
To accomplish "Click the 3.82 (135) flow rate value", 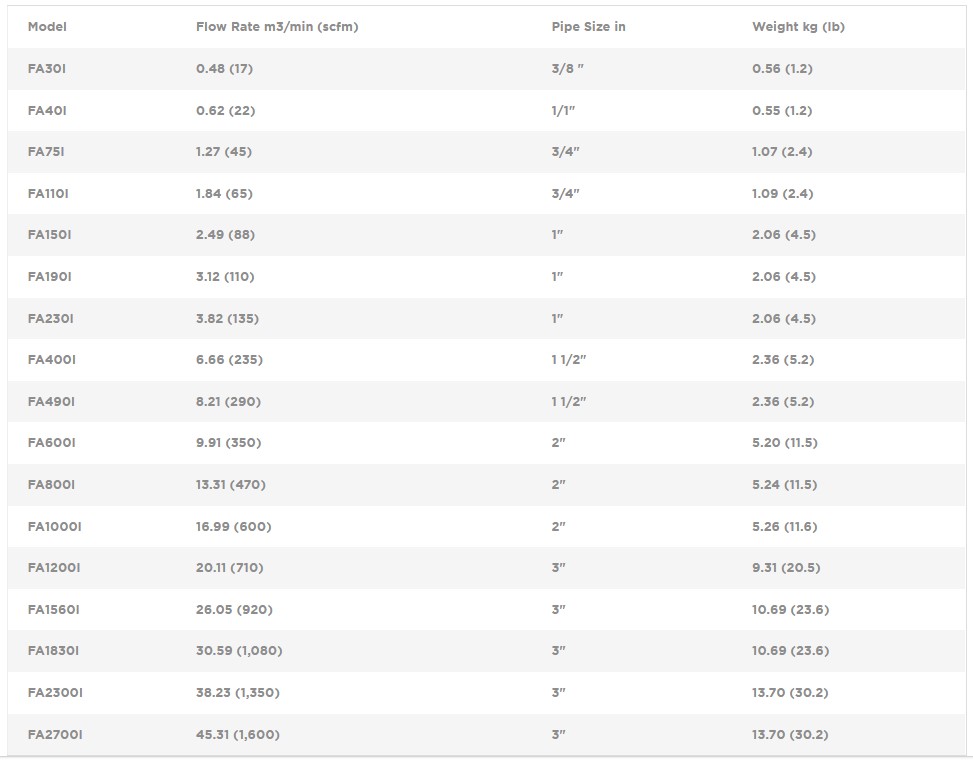I will pos(227,319).
